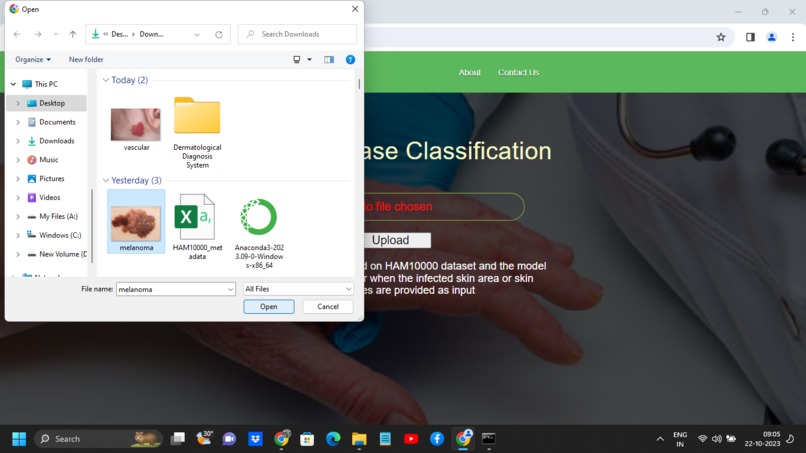Select Dermatological Diagnosis System folder
The image size is (806, 453).
pos(197,133)
